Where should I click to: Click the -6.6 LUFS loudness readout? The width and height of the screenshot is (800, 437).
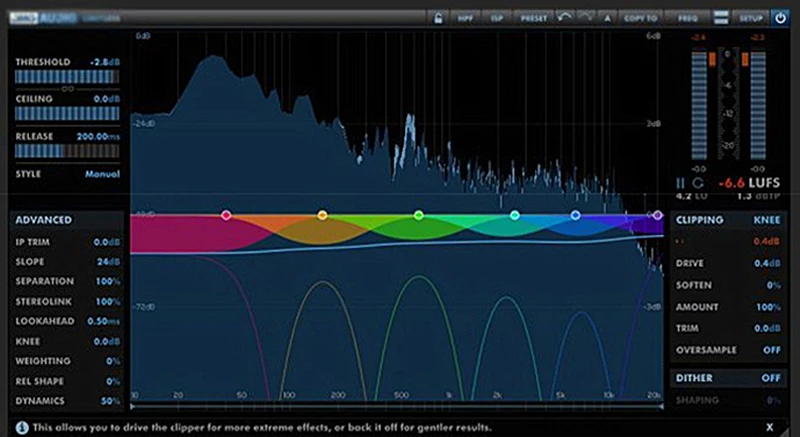(x=749, y=183)
